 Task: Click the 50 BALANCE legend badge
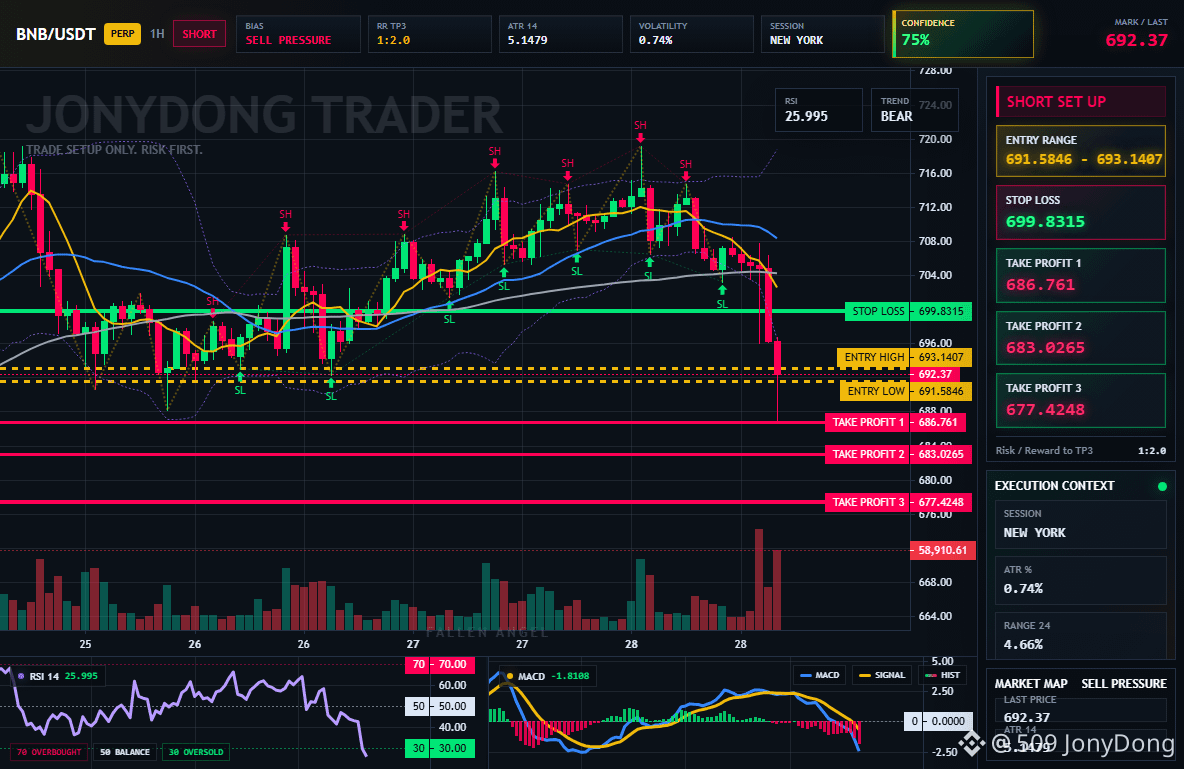point(125,752)
